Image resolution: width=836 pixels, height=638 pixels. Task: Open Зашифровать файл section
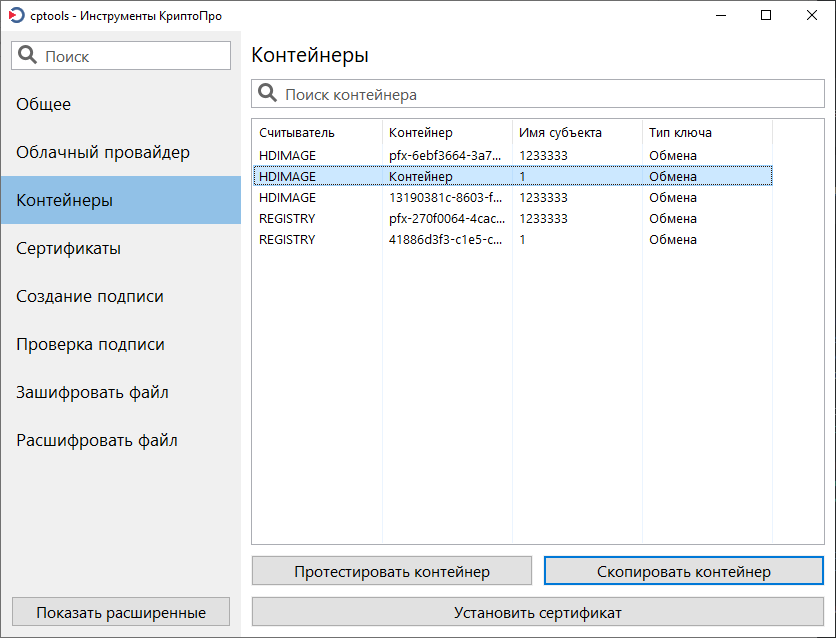tap(92, 392)
